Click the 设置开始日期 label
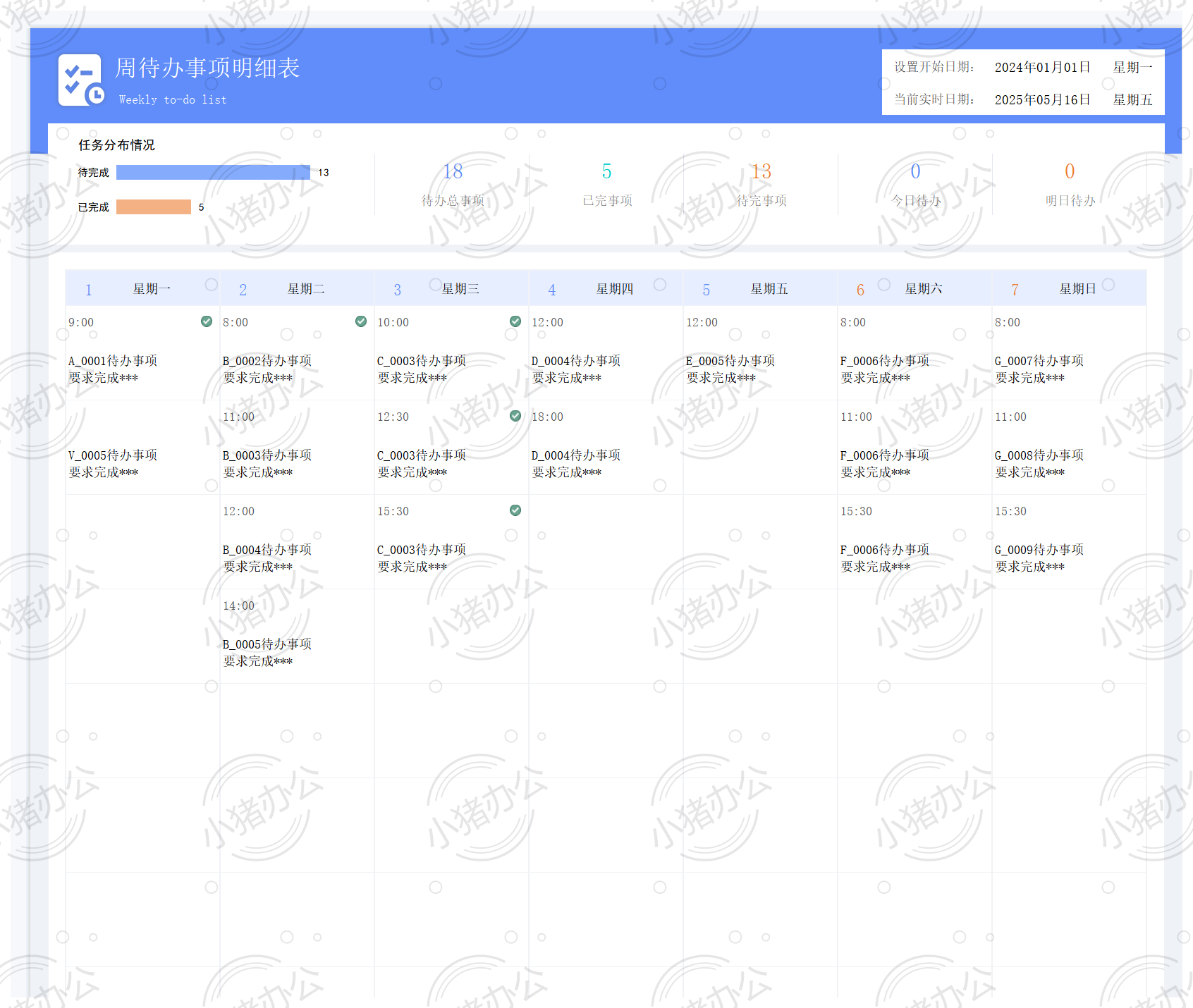Screen dimensions: 1193x1008 934,67
